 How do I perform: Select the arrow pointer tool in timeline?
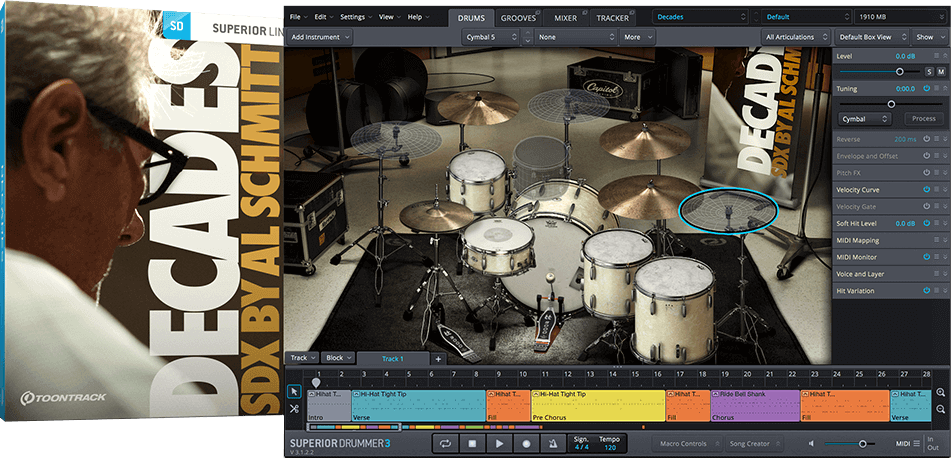294,392
